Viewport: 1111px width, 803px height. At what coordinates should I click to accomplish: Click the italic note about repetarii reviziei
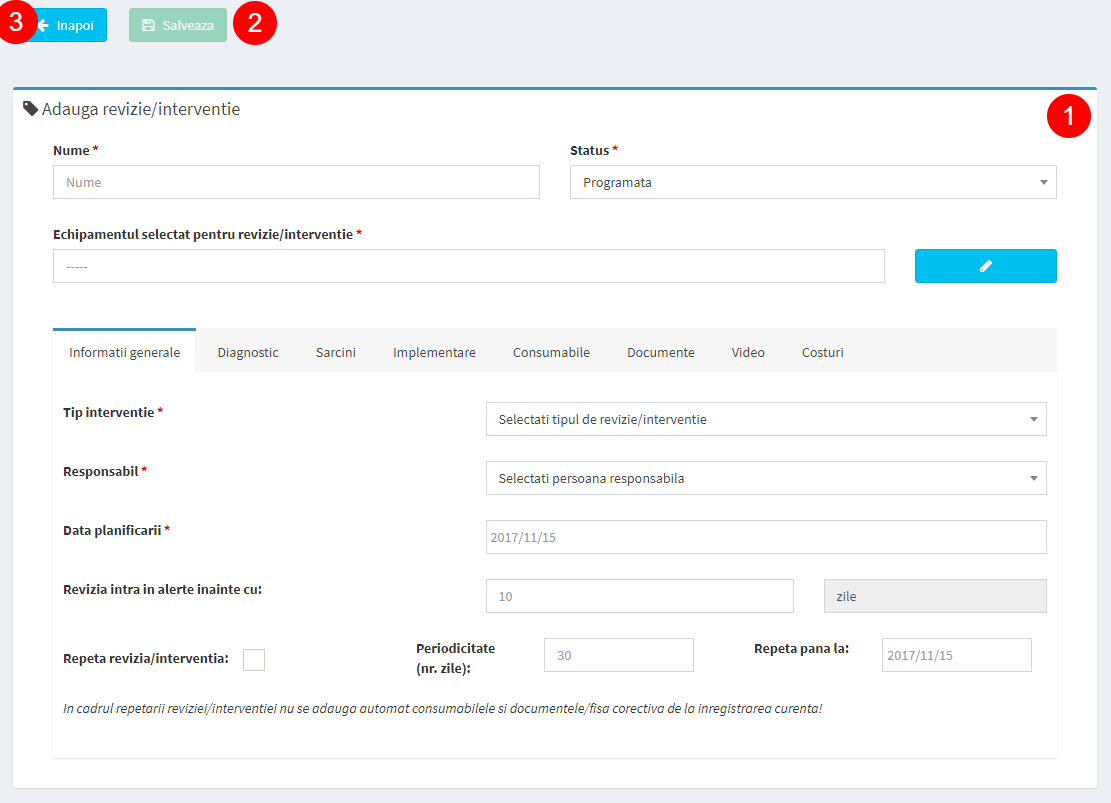[x=443, y=708]
